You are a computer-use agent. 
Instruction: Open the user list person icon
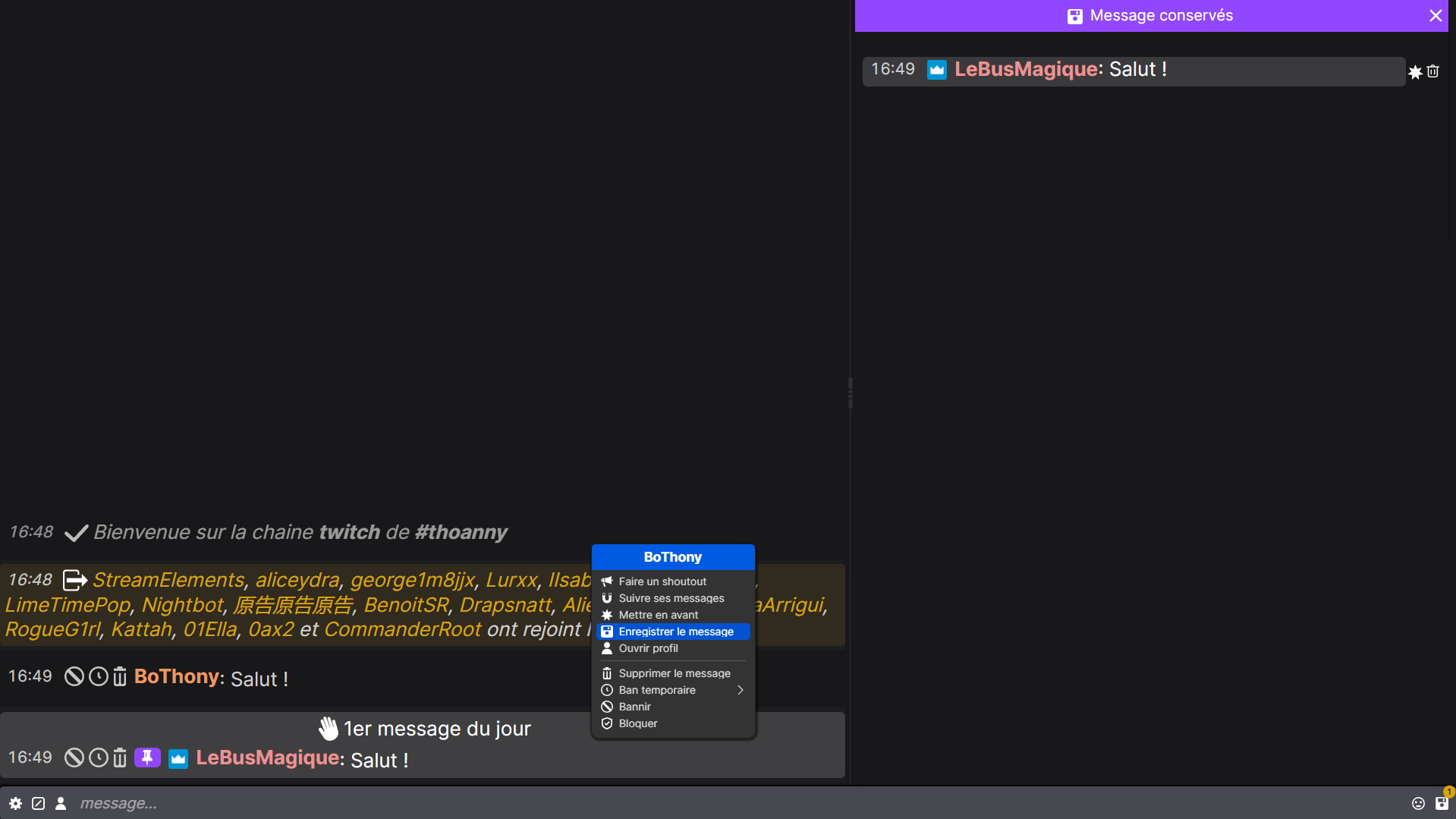tap(61, 803)
